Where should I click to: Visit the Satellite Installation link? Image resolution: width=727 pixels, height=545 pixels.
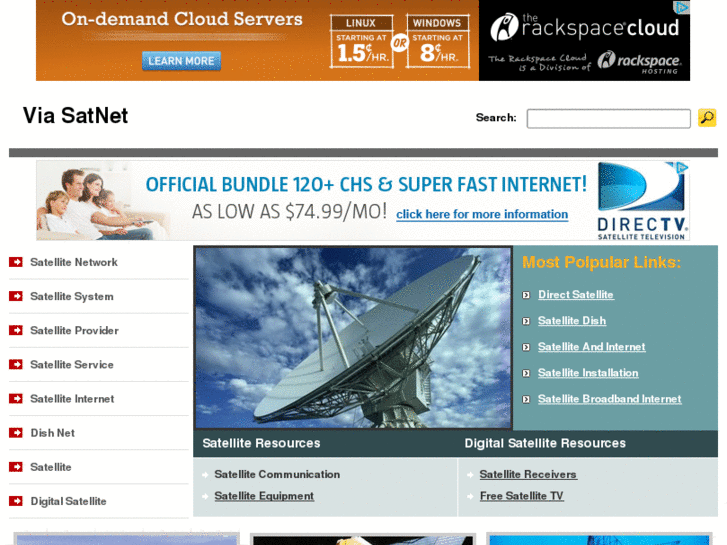pyautogui.click(x=588, y=372)
